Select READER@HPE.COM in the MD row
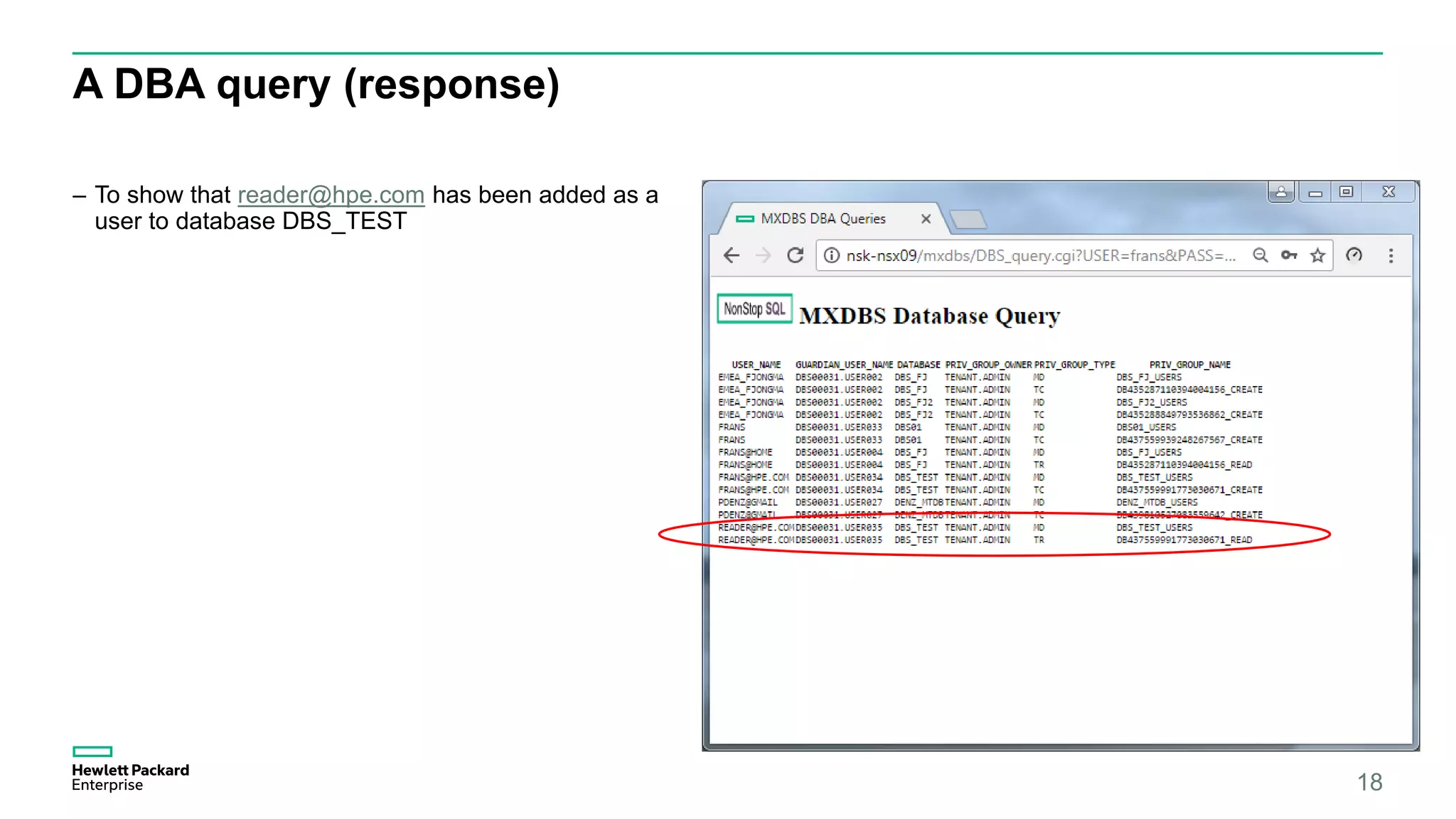Viewport: 1456px width, 819px height. tap(756, 528)
